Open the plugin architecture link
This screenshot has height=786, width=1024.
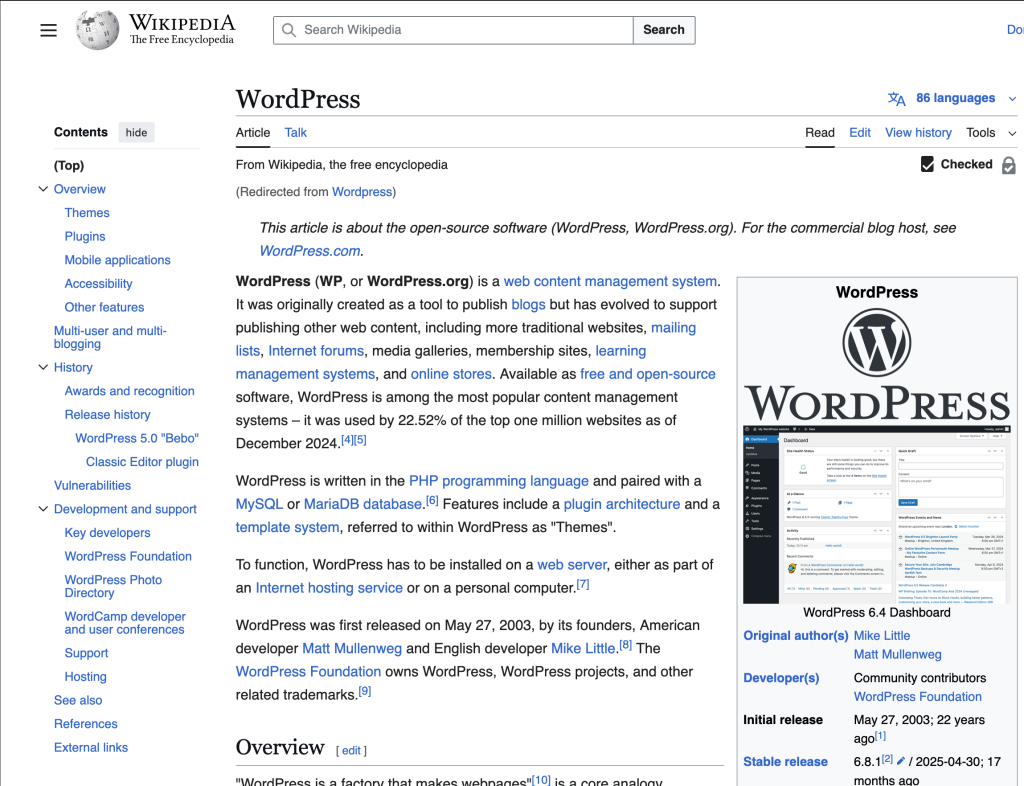click(622, 504)
